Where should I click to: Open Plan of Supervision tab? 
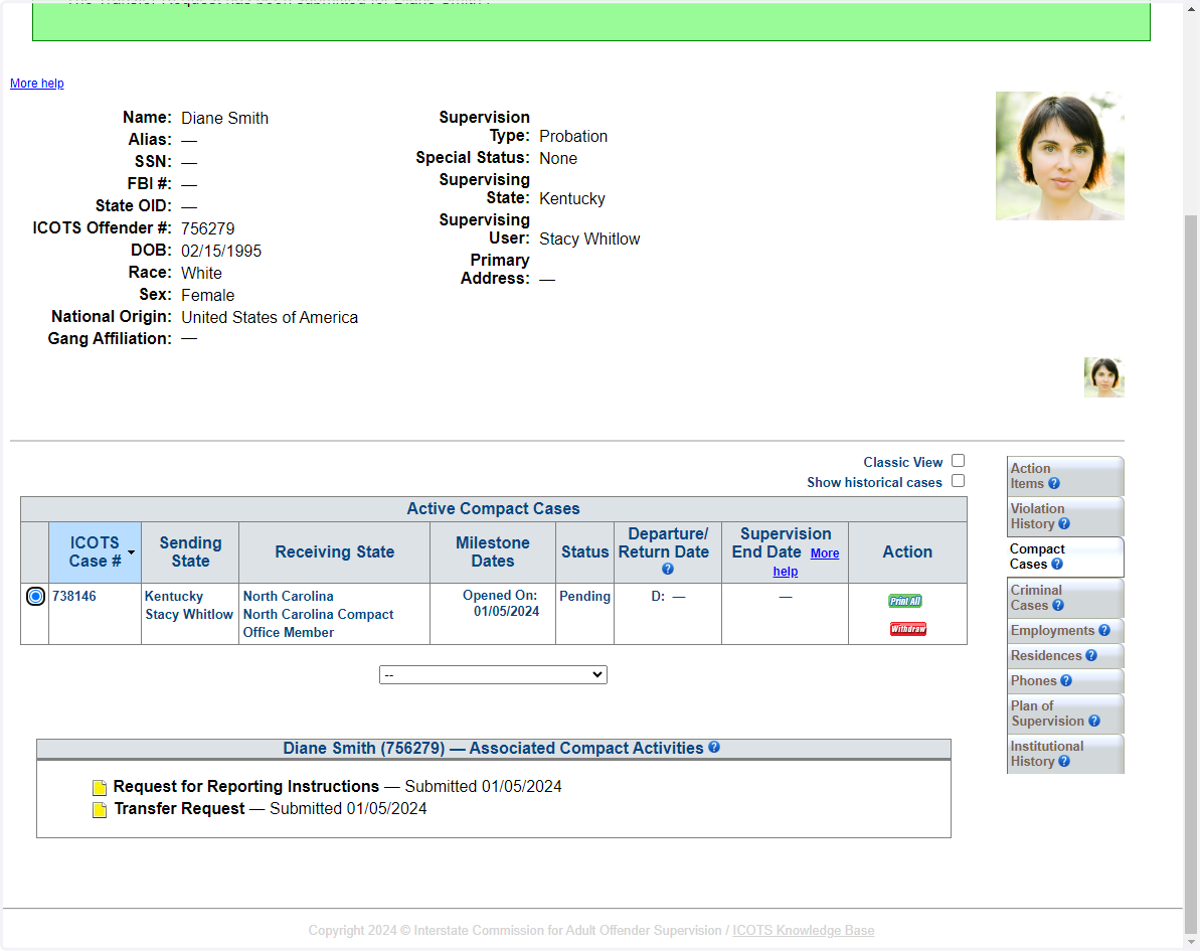click(1065, 713)
